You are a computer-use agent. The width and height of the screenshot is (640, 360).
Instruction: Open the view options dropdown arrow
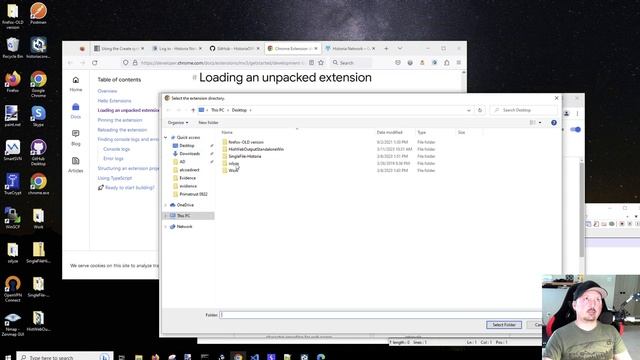[540, 122]
